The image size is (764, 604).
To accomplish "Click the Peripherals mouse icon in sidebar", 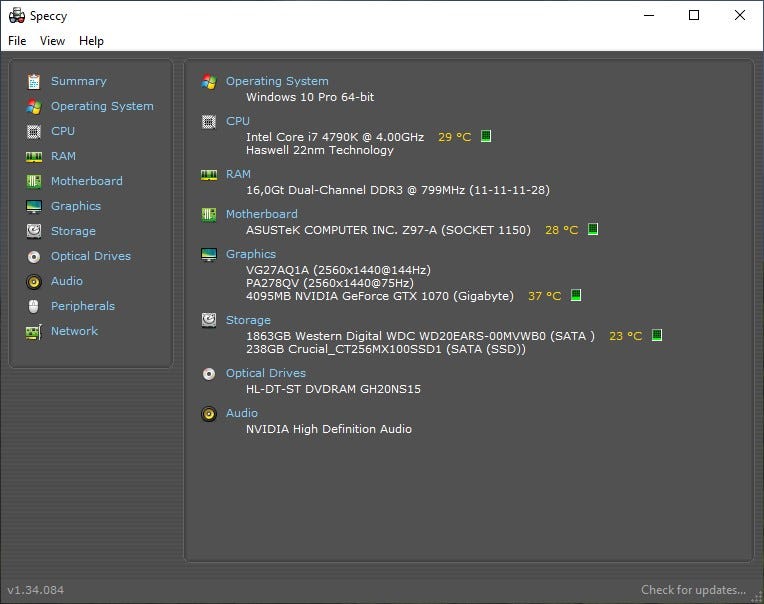I will [34, 306].
